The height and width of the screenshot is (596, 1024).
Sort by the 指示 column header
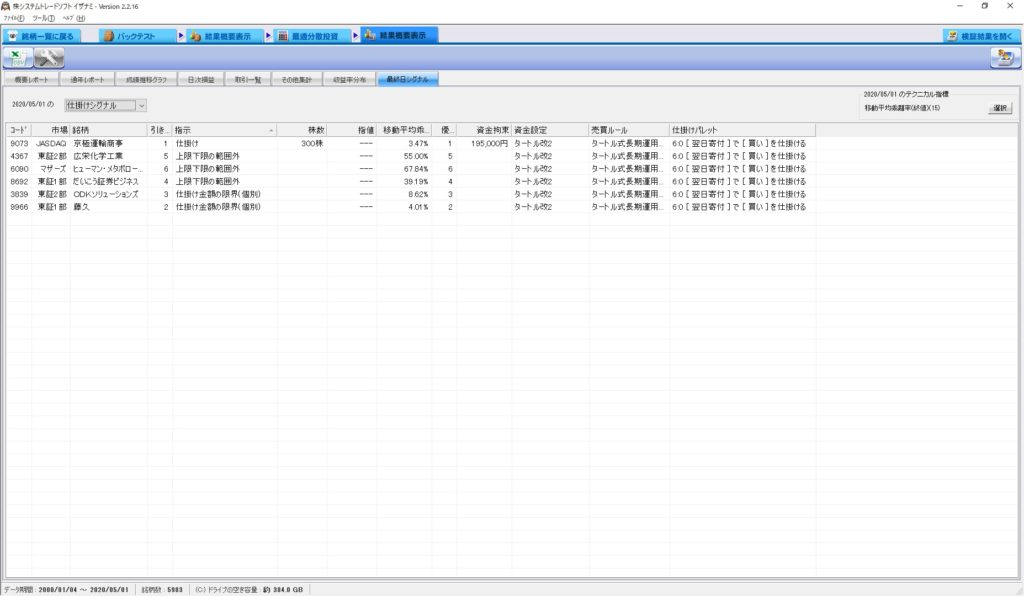223,130
